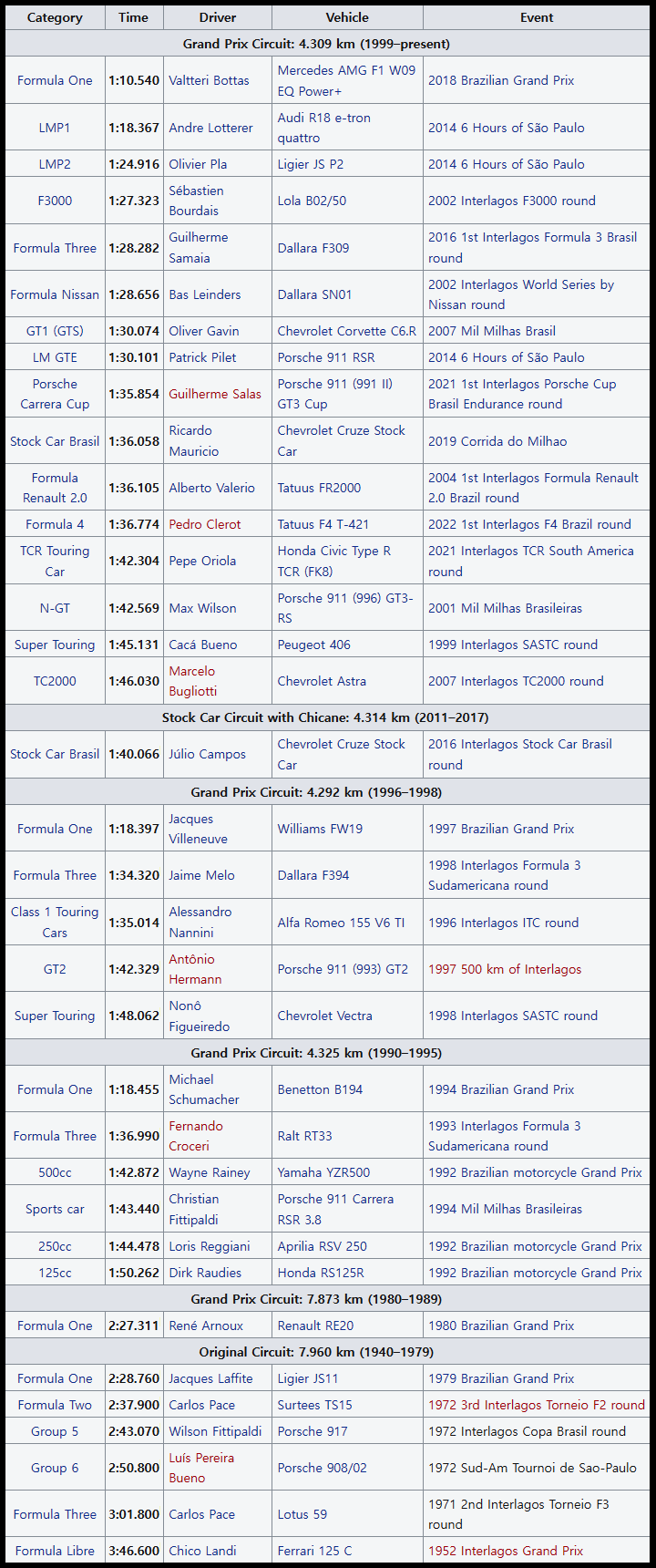The width and height of the screenshot is (656, 1568).
Task: Open the Jacques Villeneuve link
Action: 198,829
